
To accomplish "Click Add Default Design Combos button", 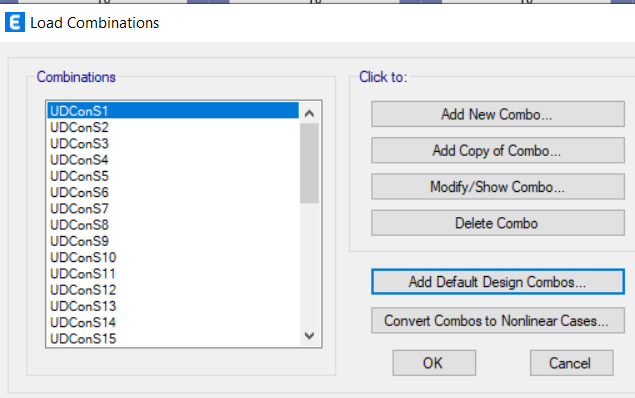I will (498, 281).
